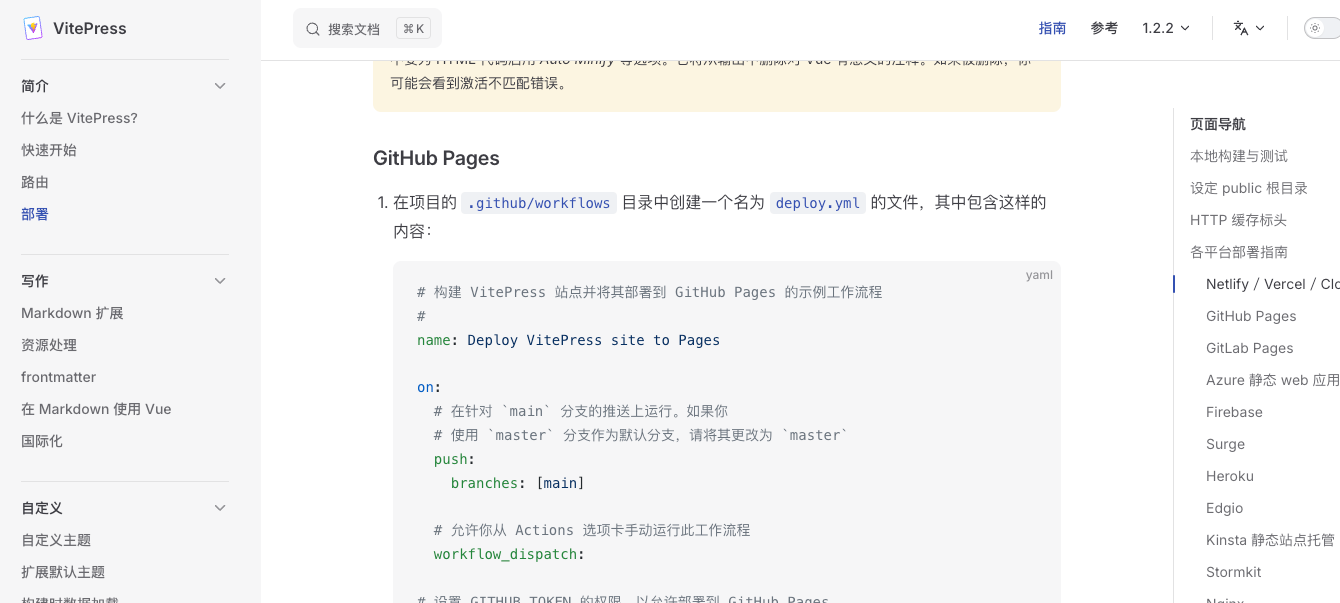1340x603 pixels.
Task: Collapse the 写作 sidebar section
Action: (220, 281)
